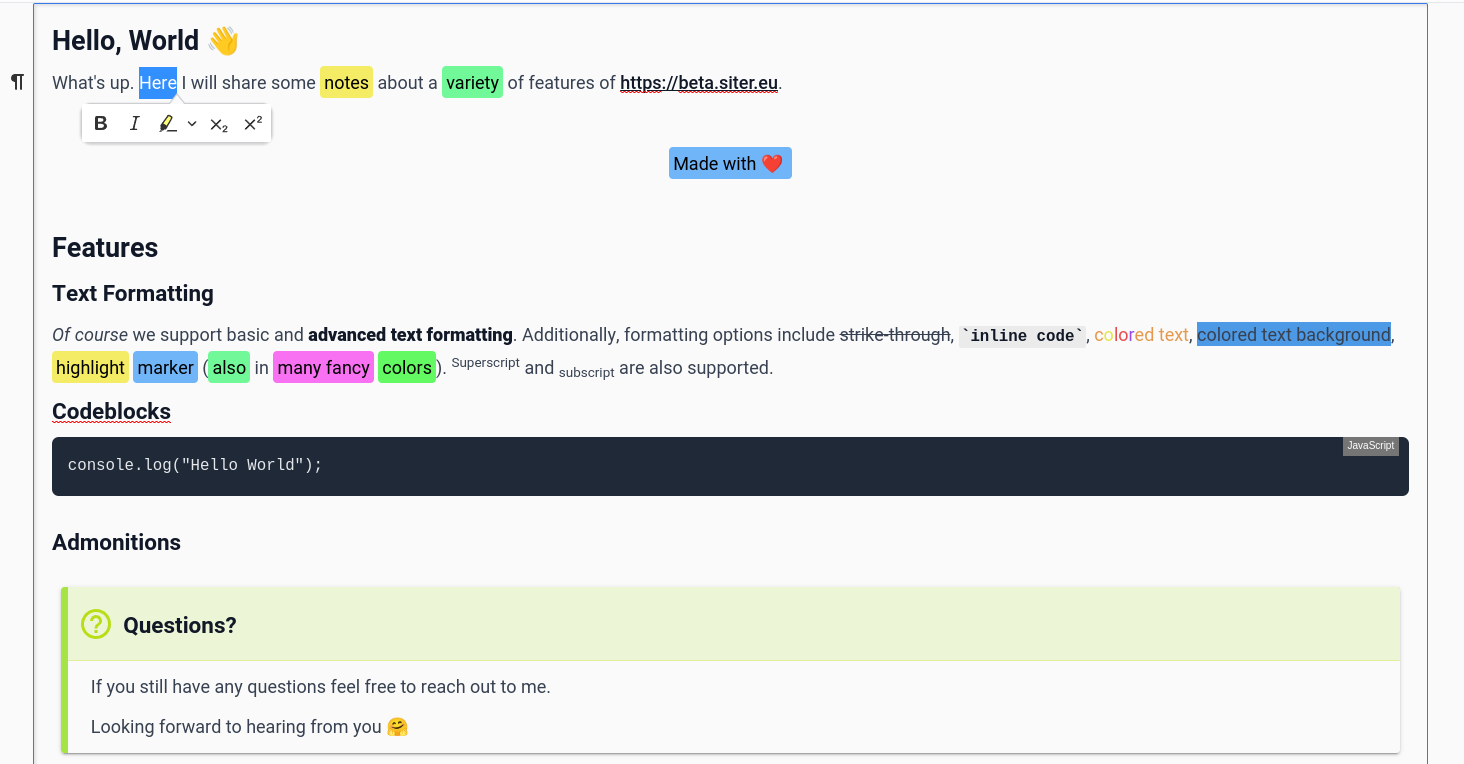Click the question mark icon in the Questions admonition

96,624
